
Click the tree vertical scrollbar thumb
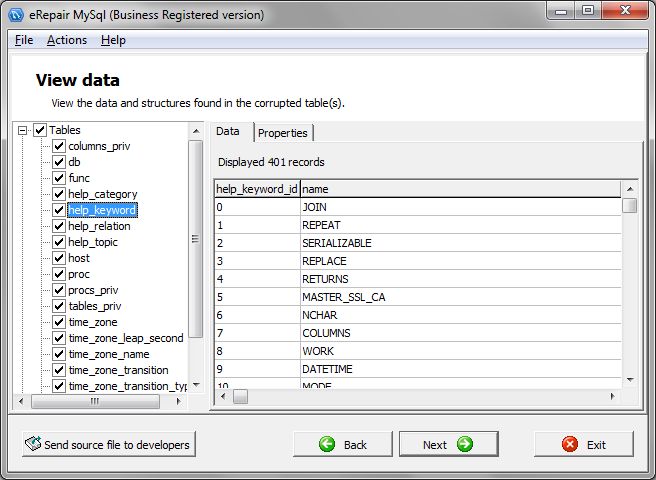[x=195, y=239]
